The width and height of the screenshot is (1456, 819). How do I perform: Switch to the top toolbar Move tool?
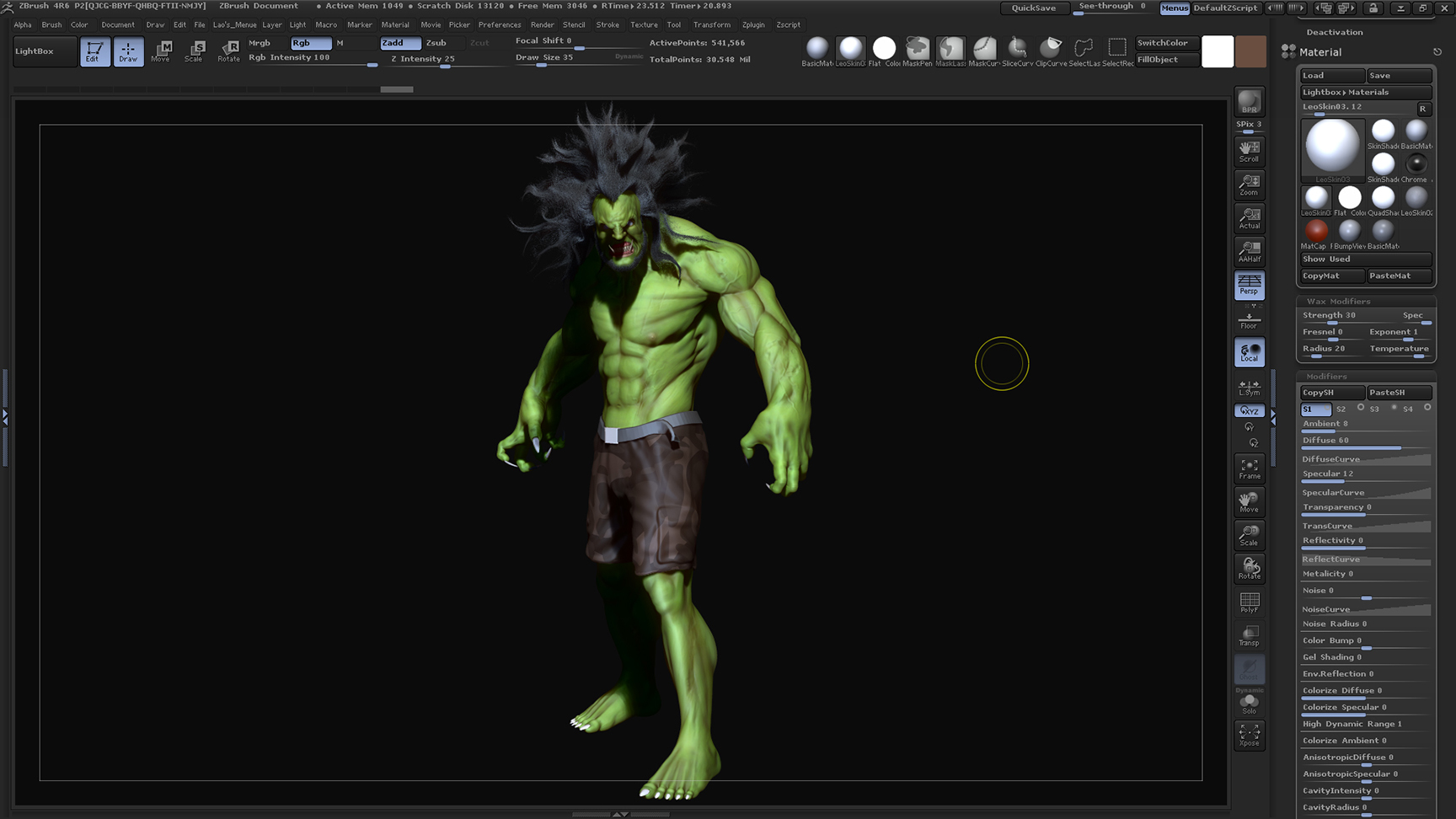click(161, 51)
